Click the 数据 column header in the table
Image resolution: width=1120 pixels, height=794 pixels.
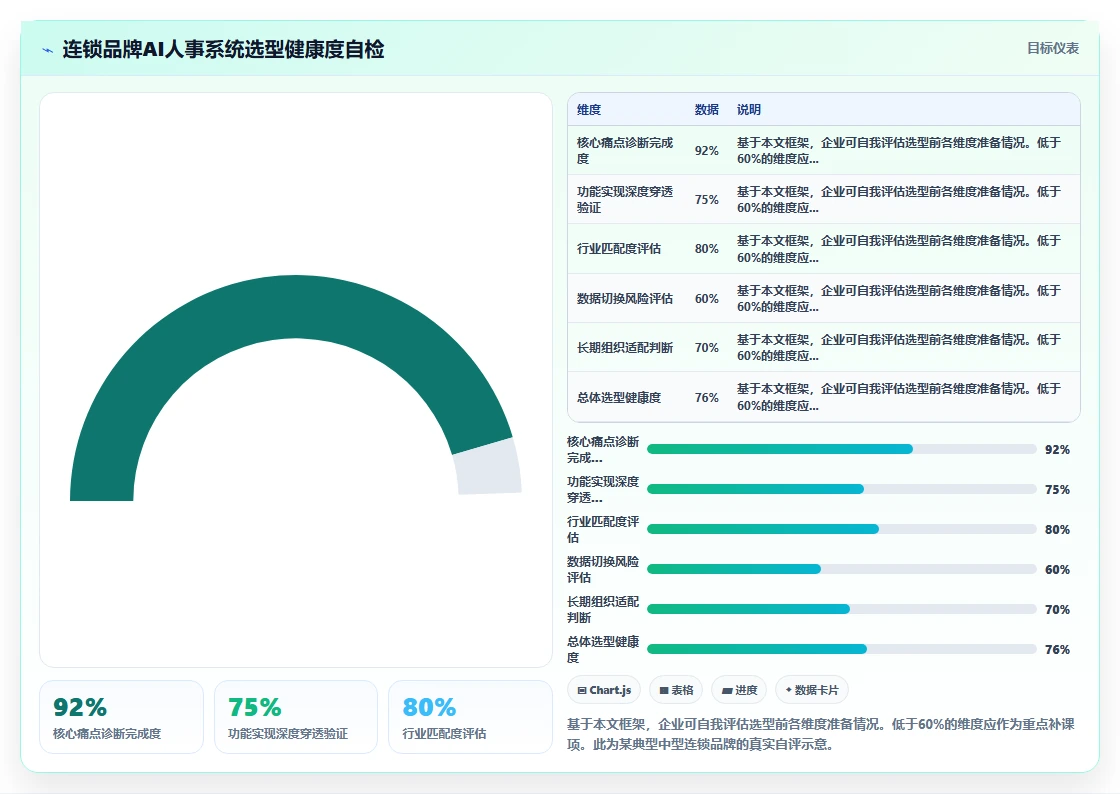click(706, 109)
